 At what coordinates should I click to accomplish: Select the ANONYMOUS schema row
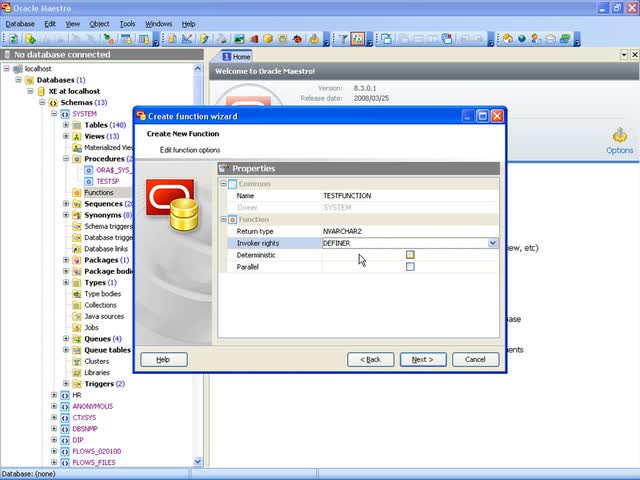[93, 406]
